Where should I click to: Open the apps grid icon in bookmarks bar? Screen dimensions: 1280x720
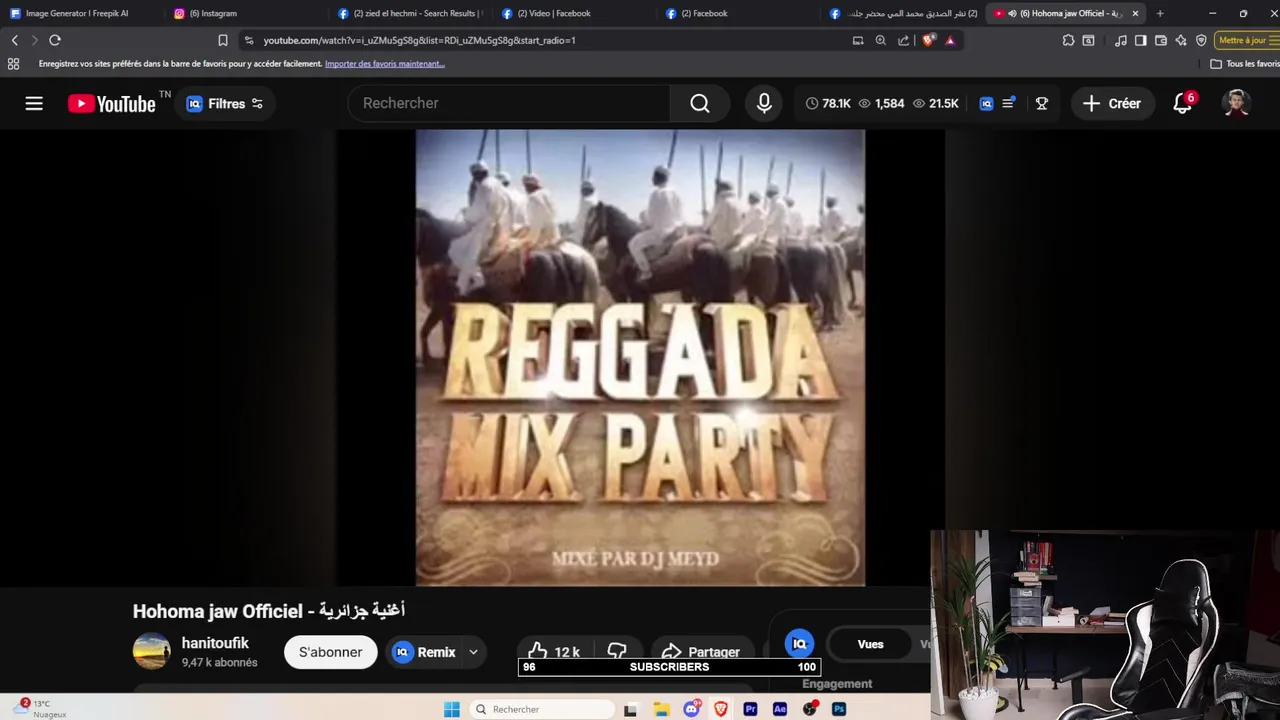click(13, 64)
